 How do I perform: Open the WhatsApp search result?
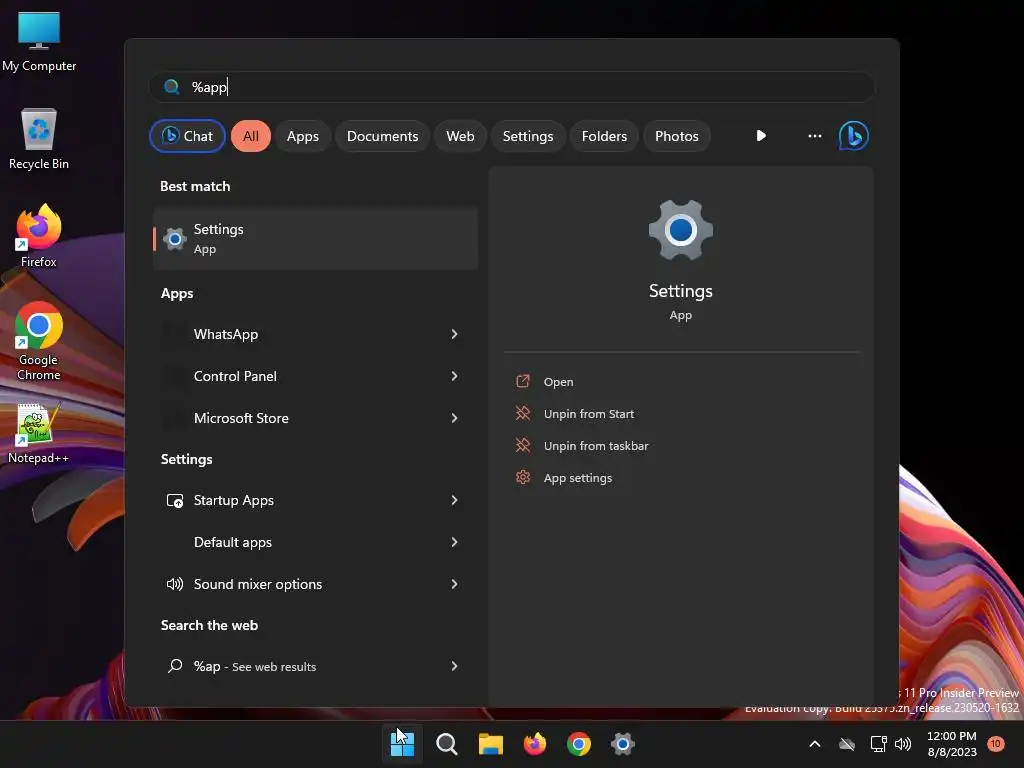pos(315,334)
